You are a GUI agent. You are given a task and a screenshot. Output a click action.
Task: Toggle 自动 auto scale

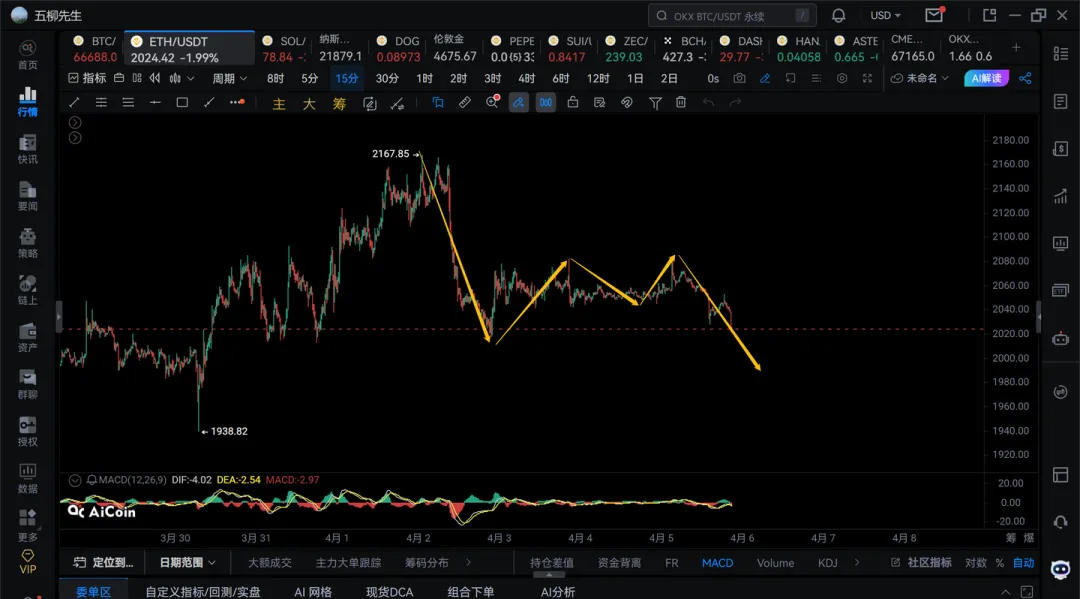[x=1024, y=563]
